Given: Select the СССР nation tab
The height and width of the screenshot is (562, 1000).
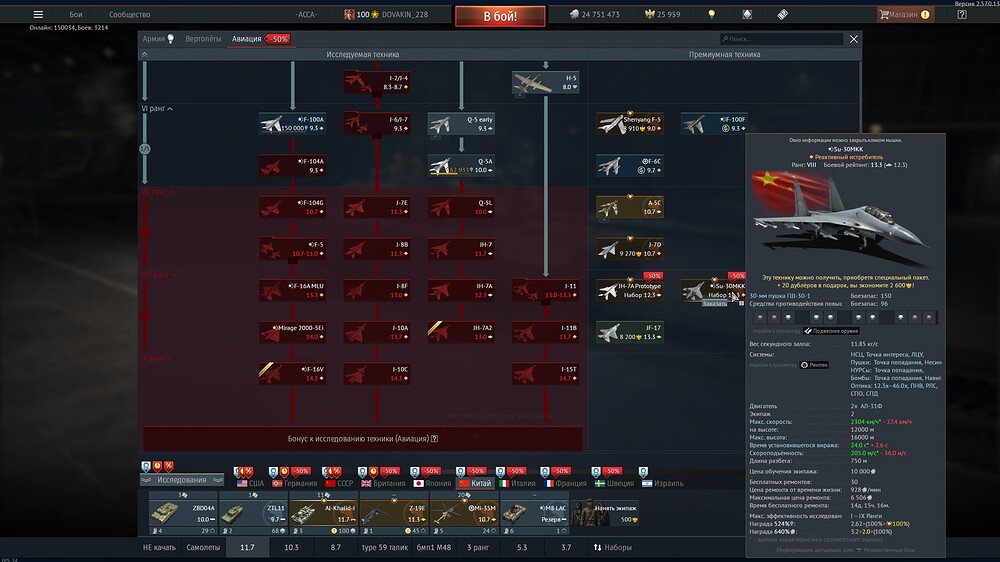Looking at the screenshot, I should click(x=338, y=484).
